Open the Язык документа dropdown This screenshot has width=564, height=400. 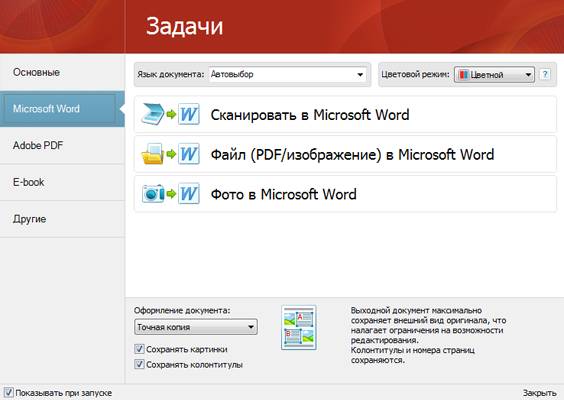point(288,74)
